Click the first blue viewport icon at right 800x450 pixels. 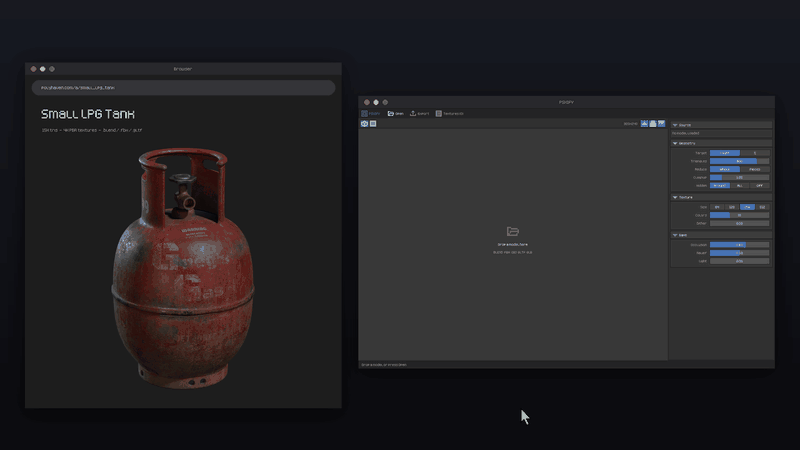click(x=644, y=123)
